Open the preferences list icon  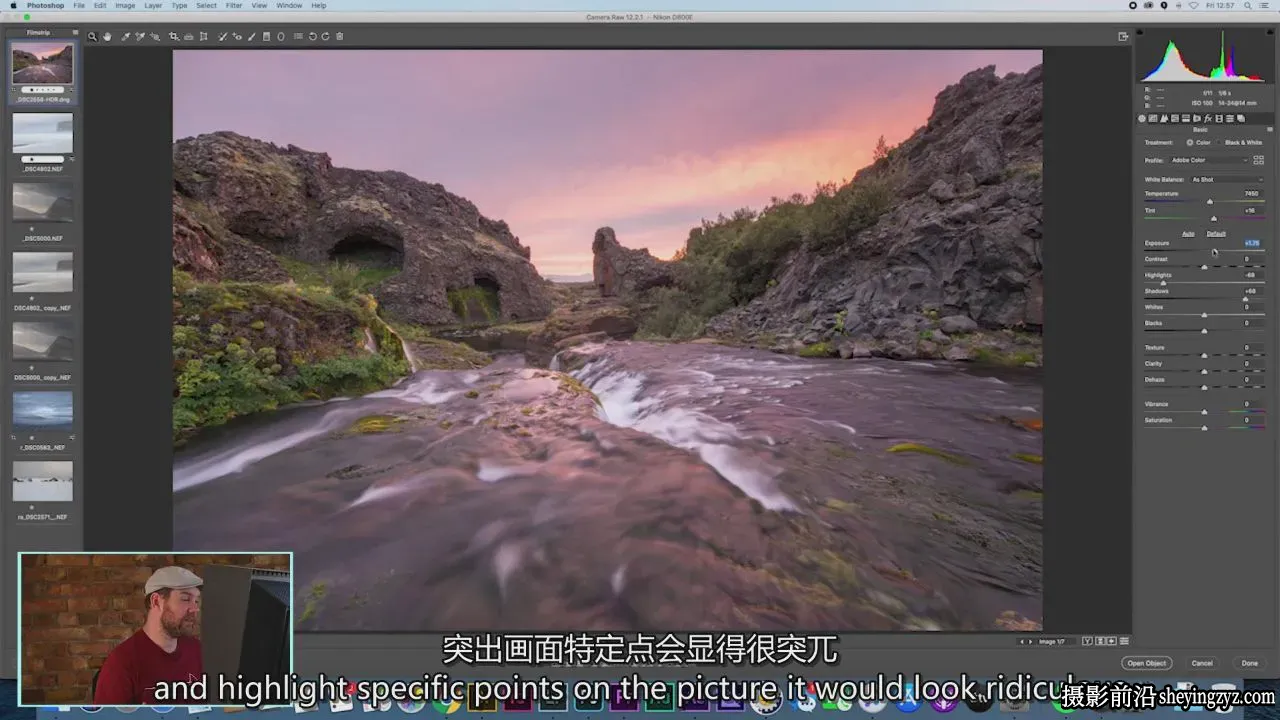pyautogui.click(x=298, y=37)
